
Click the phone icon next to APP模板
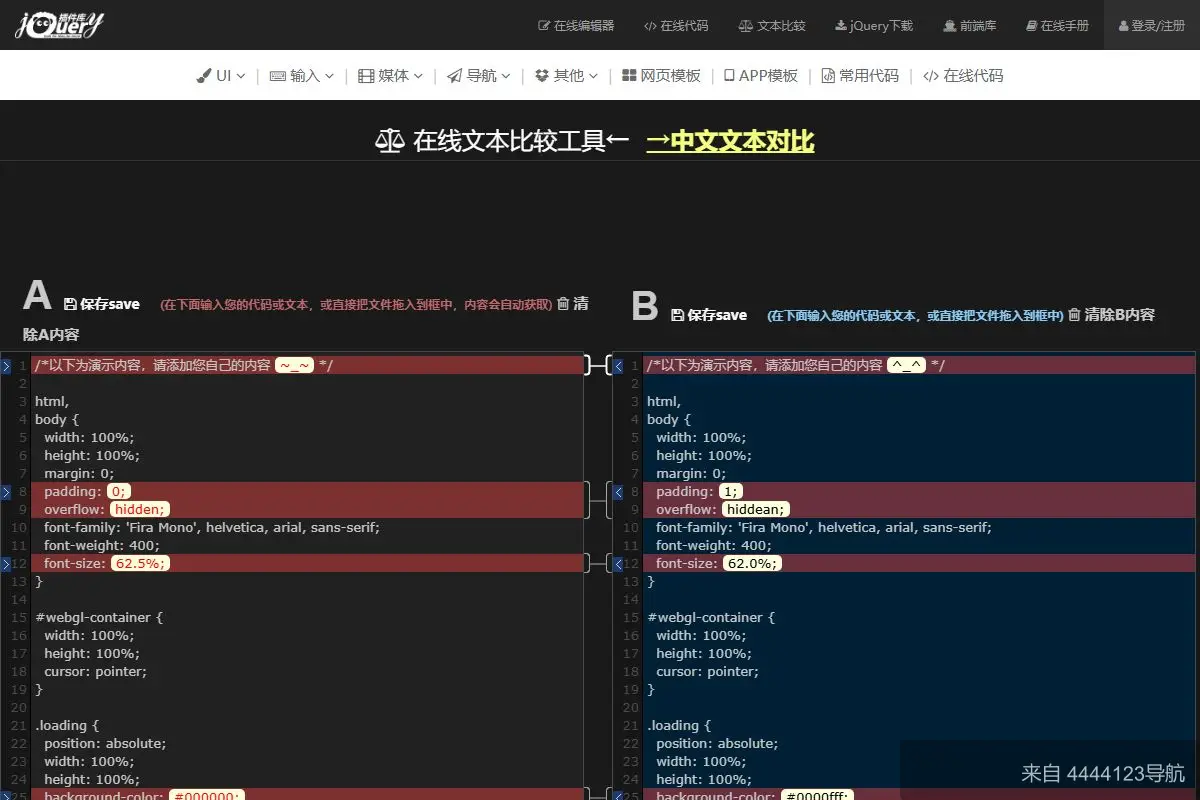point(727,75)
